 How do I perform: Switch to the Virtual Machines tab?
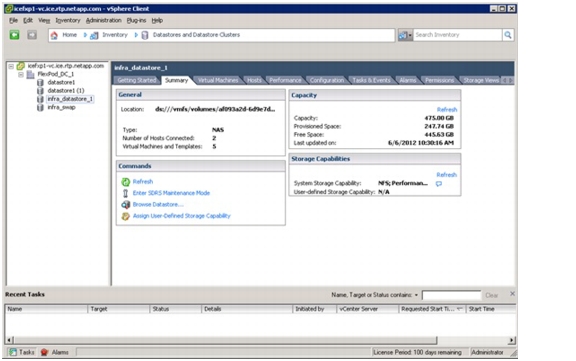pos(218,80)
